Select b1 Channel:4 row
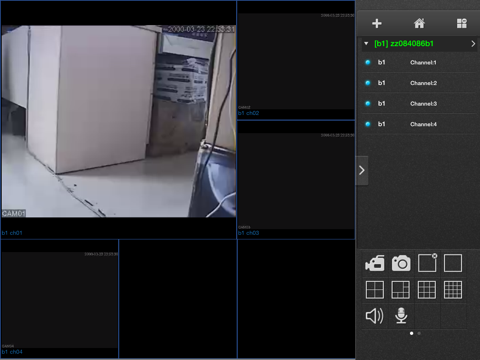This screenshot has width=480, height=360. [x=419, y=124]
